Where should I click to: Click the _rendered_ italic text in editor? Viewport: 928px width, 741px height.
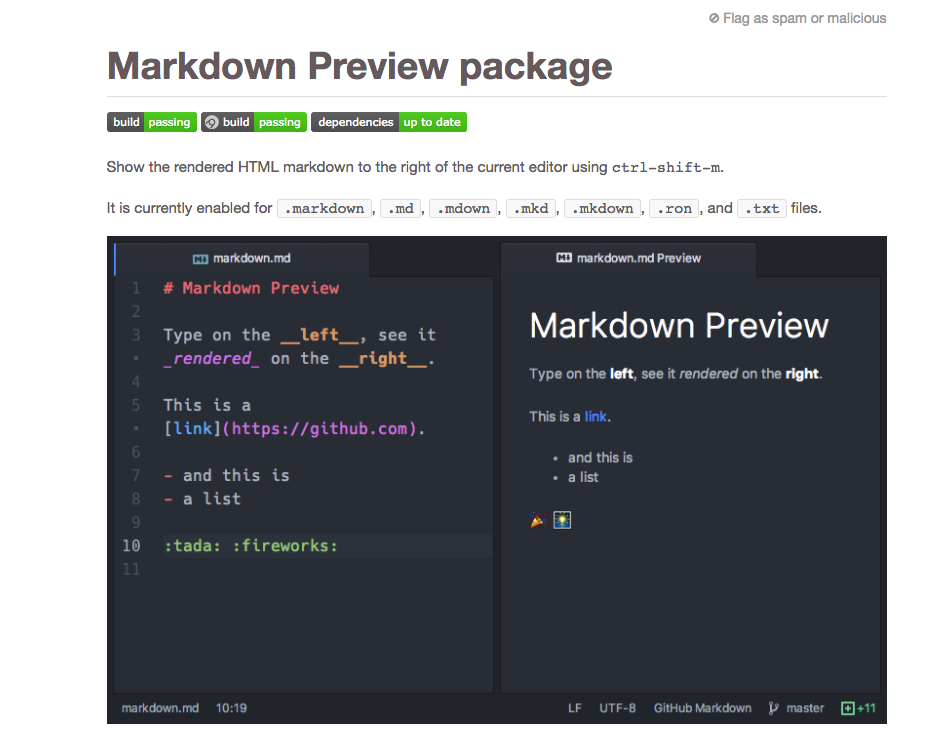pyautogui.click(x=211, y=359)
